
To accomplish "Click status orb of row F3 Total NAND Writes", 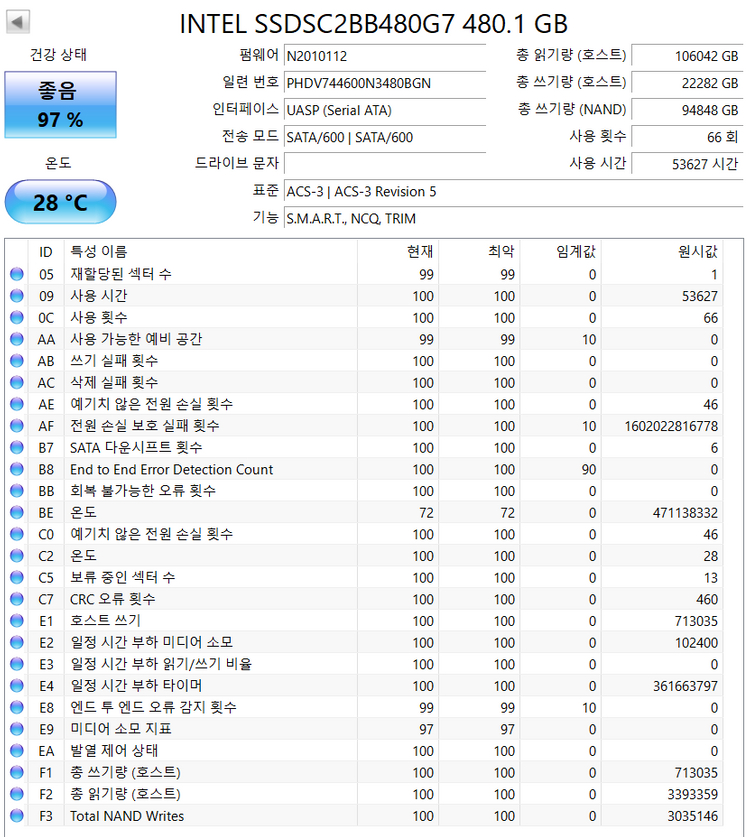I will pyautogui.click(x=17, y=816).
